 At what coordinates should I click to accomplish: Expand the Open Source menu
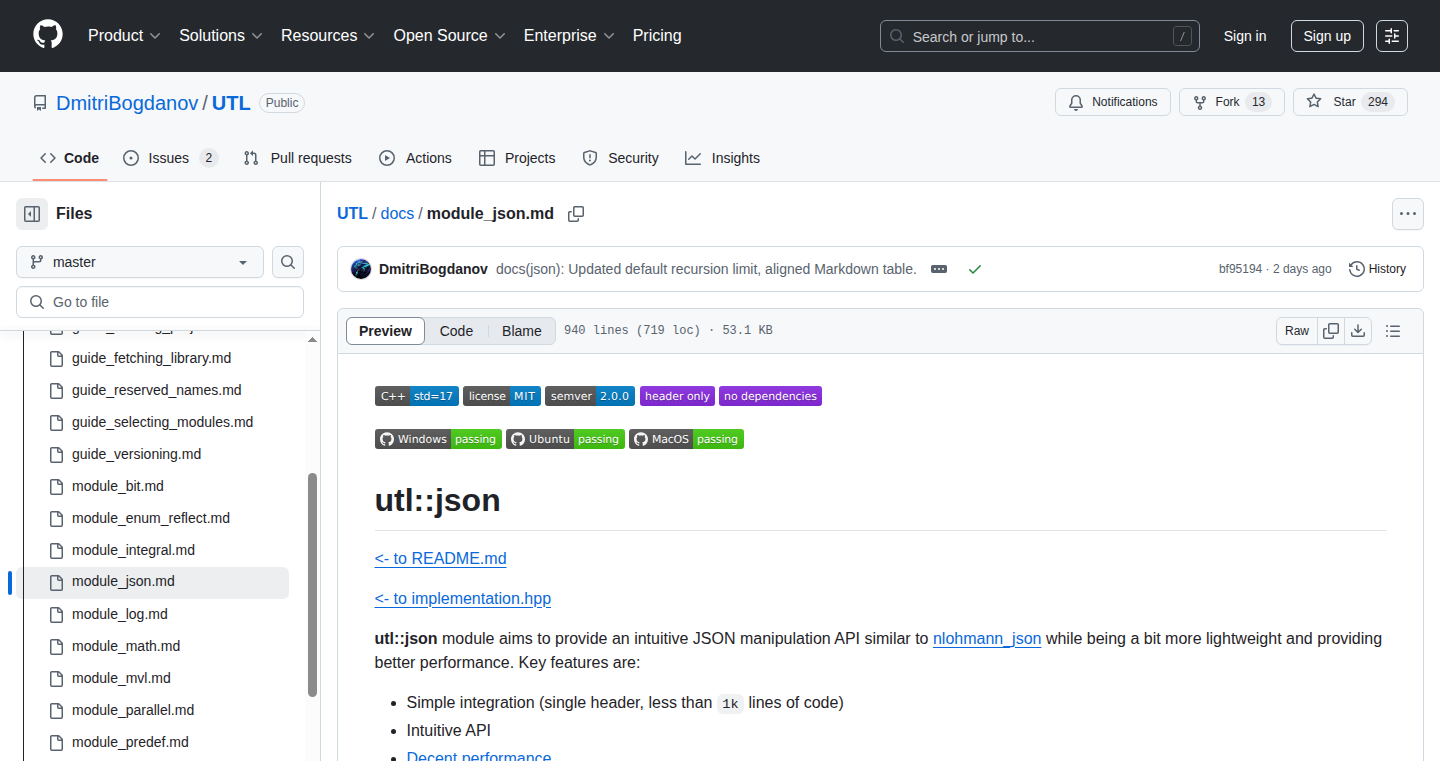(x=450, y=36)
